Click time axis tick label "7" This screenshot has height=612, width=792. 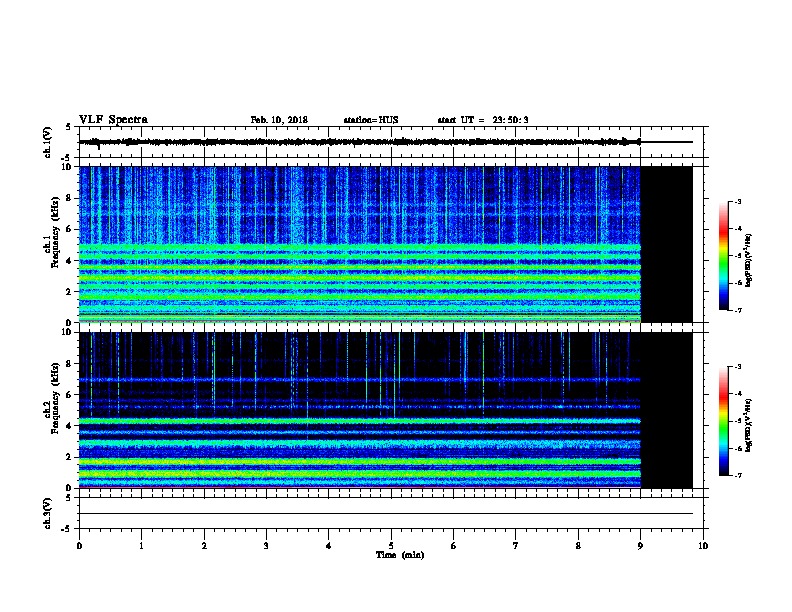516,545
